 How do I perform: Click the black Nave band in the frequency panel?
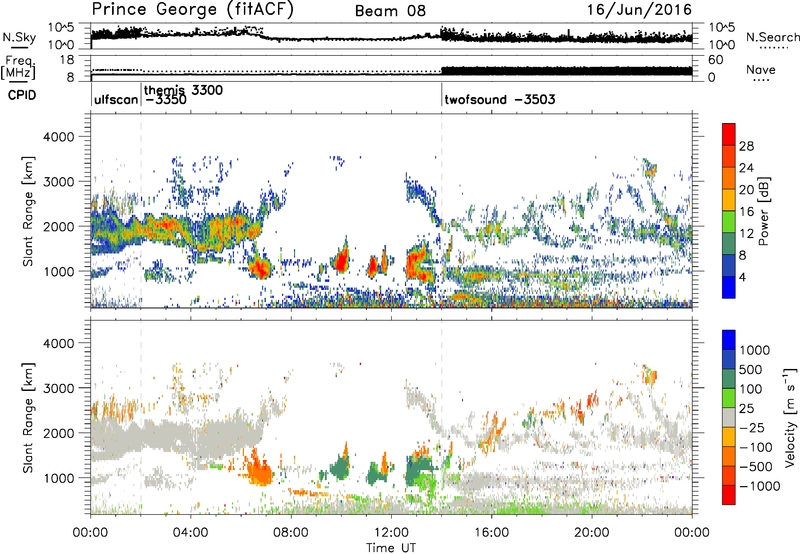click(566, 71)
